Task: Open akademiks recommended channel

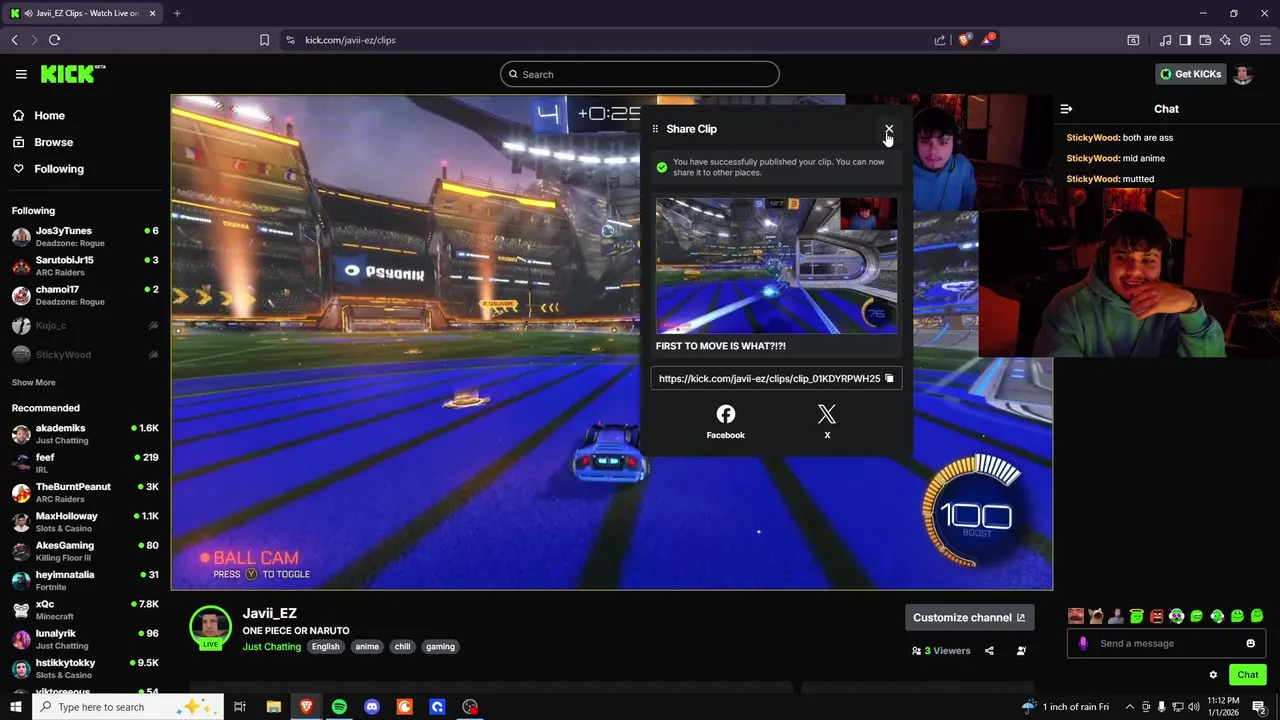Action: point(85,433)
